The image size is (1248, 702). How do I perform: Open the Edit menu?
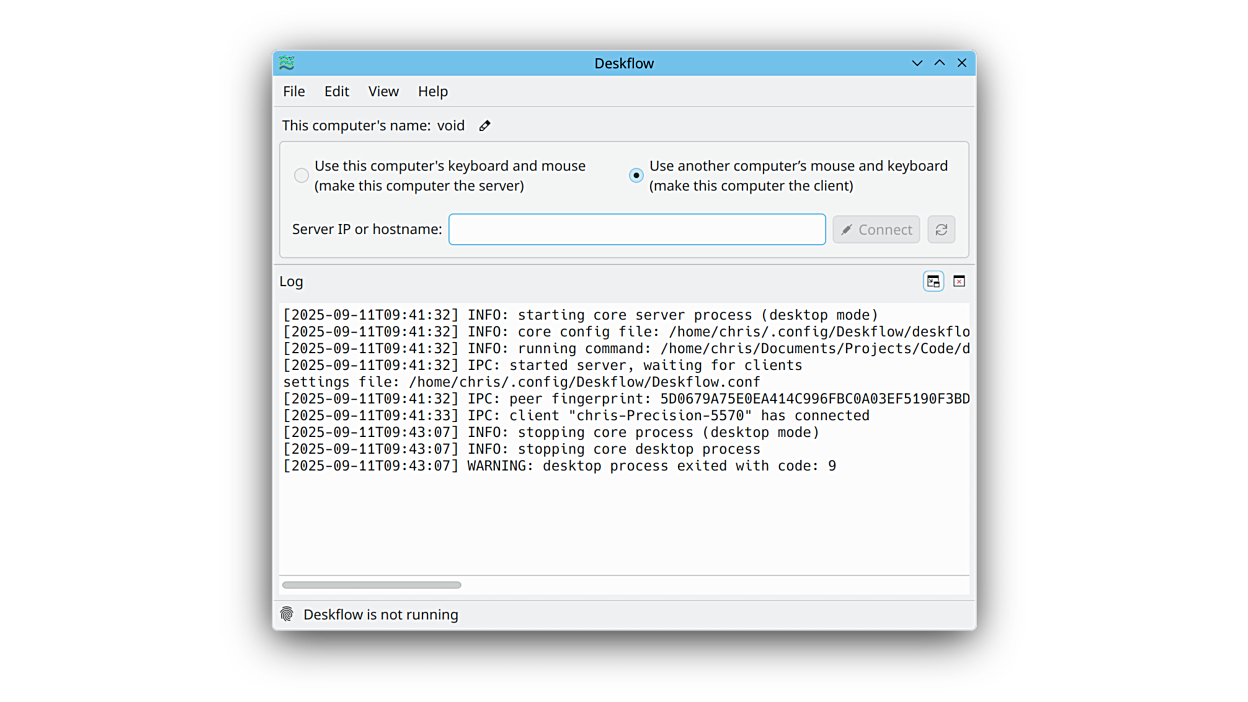[336, 91]
